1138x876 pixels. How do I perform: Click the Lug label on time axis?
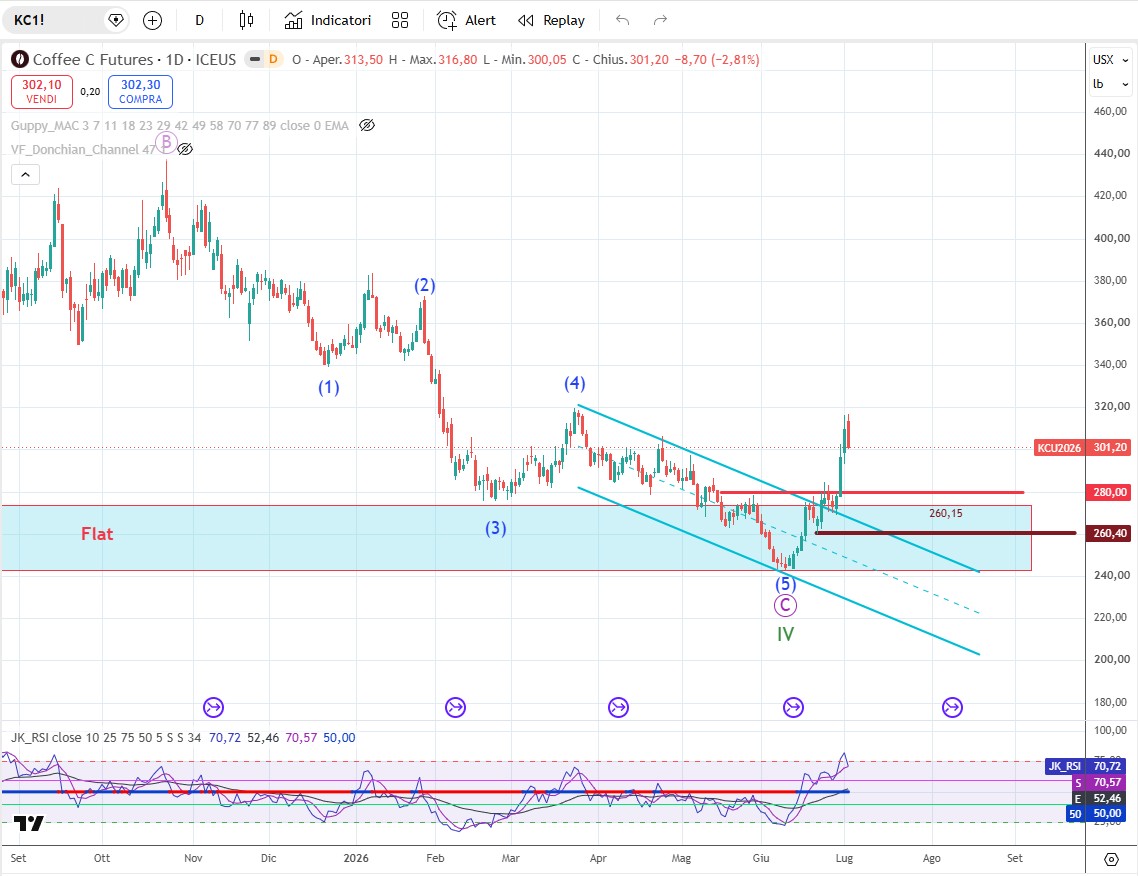point(844,858)
